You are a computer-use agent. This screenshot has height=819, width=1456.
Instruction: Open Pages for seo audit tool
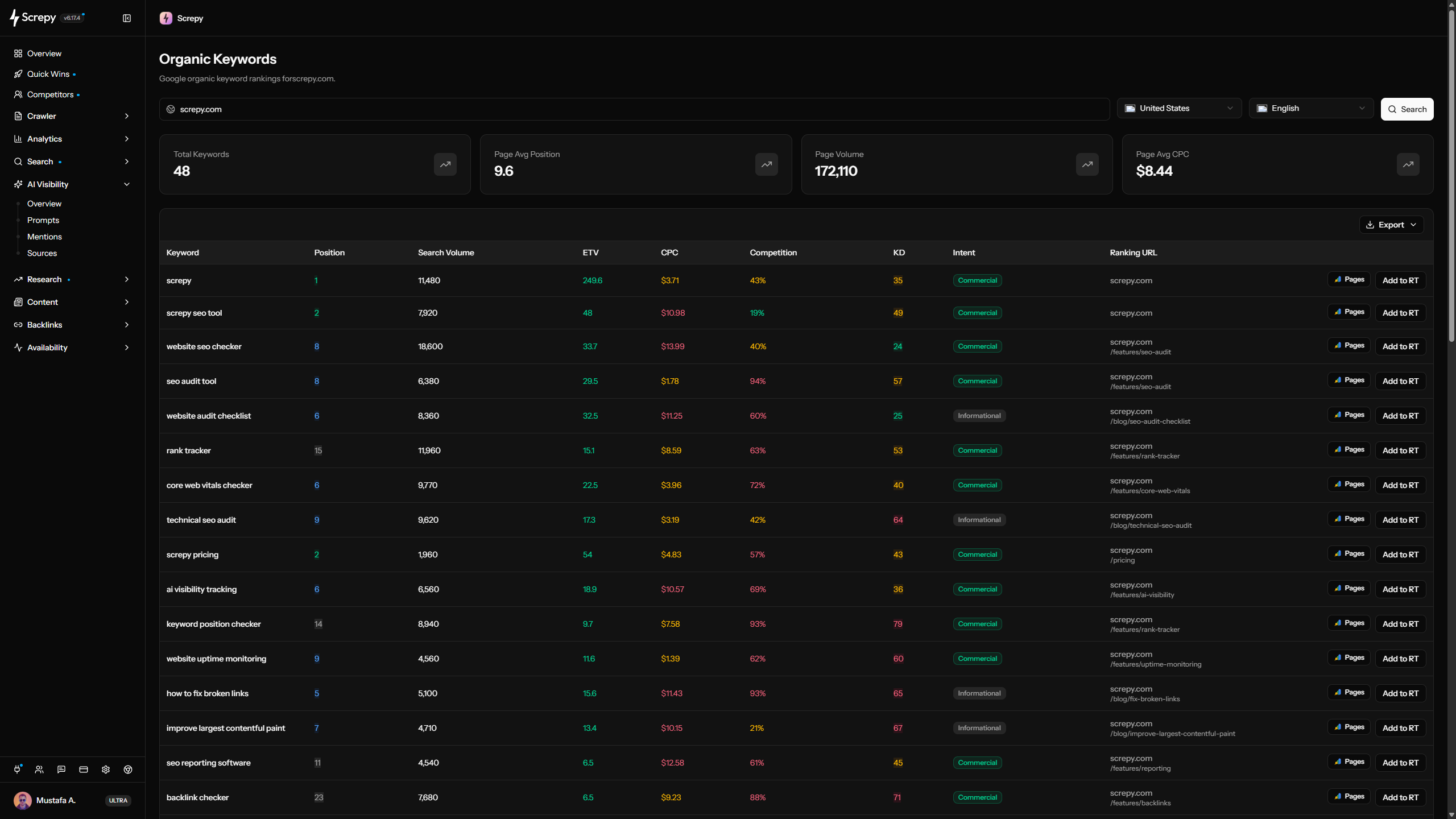(1349, 380)
